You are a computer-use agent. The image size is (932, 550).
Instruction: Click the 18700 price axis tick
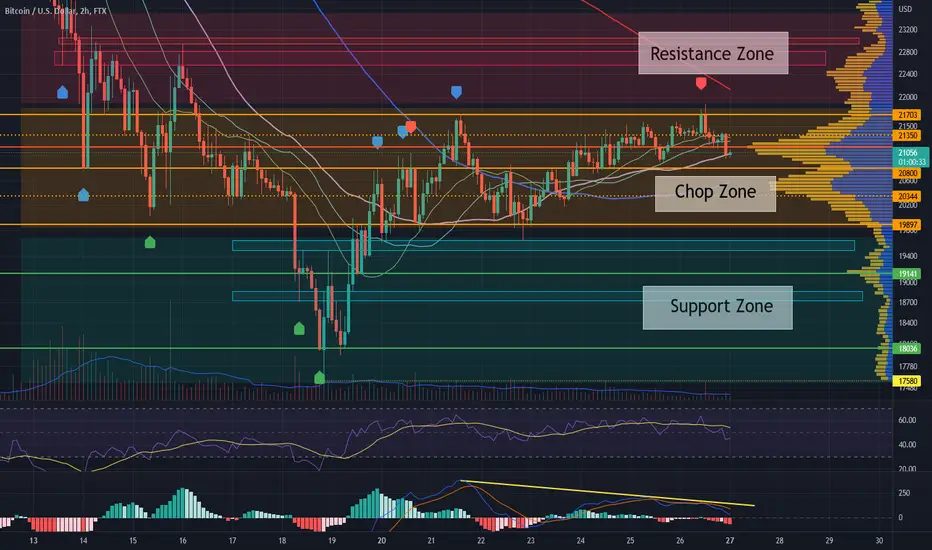[907, 303]
